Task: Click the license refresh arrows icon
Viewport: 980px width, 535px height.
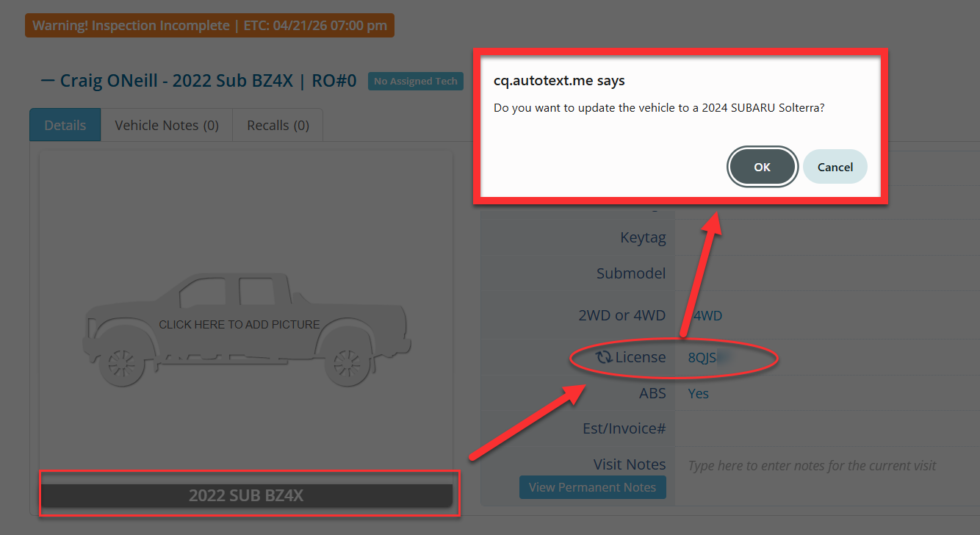Action: coord(603,357)
